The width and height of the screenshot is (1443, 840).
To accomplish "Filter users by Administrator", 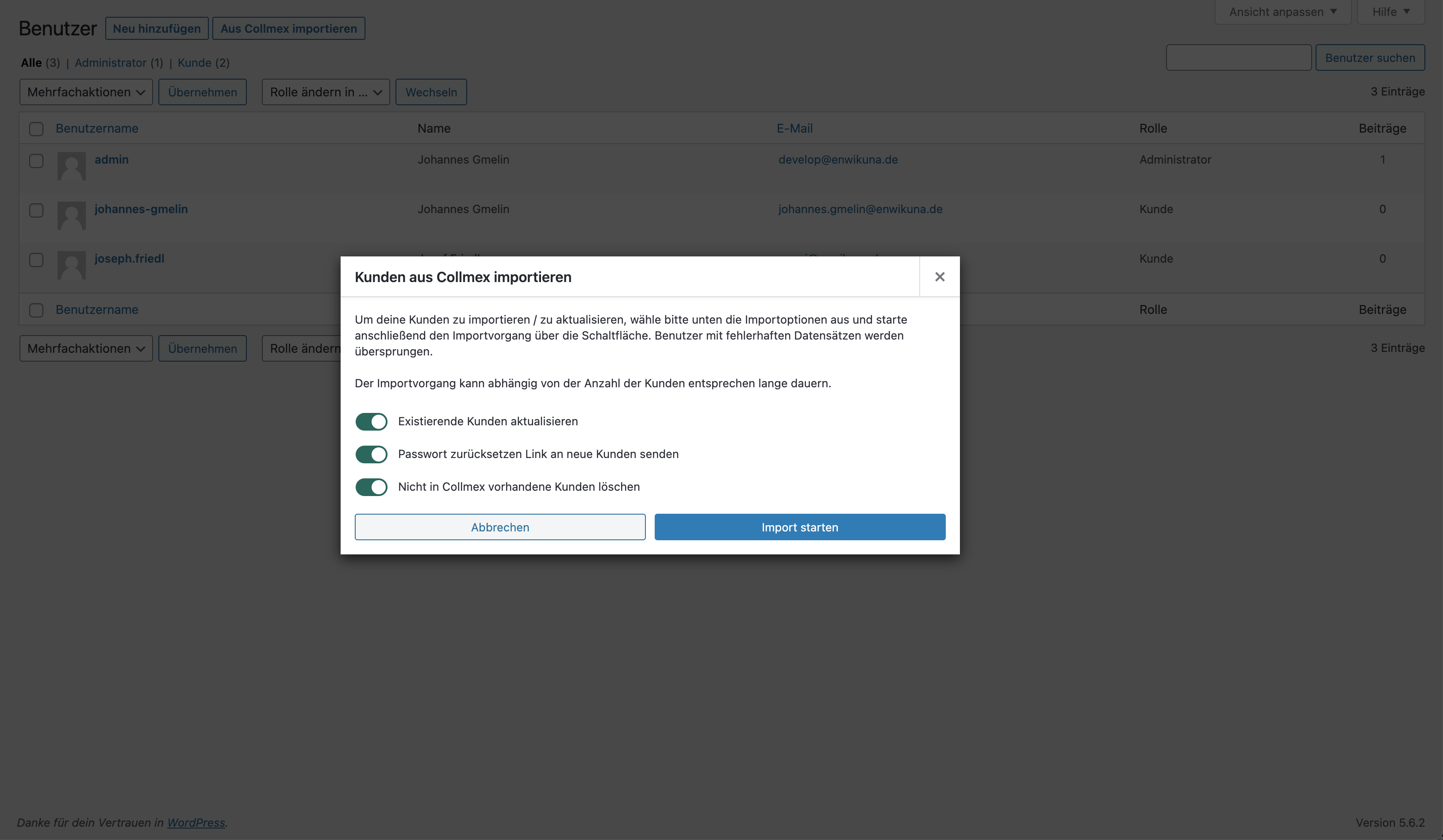I will [x=111, y=63].
